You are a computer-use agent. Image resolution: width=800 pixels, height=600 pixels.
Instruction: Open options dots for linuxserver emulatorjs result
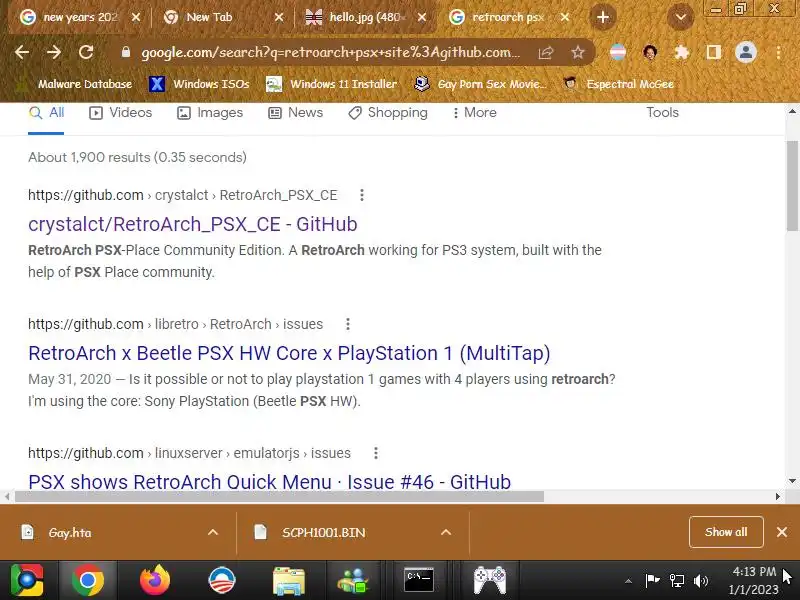pyautogui.click(x=376, y=454)
